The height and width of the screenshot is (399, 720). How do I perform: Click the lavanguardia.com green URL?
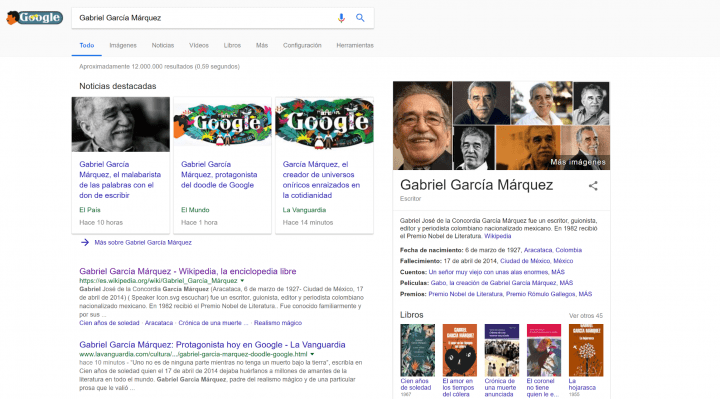tap(193, 354)
